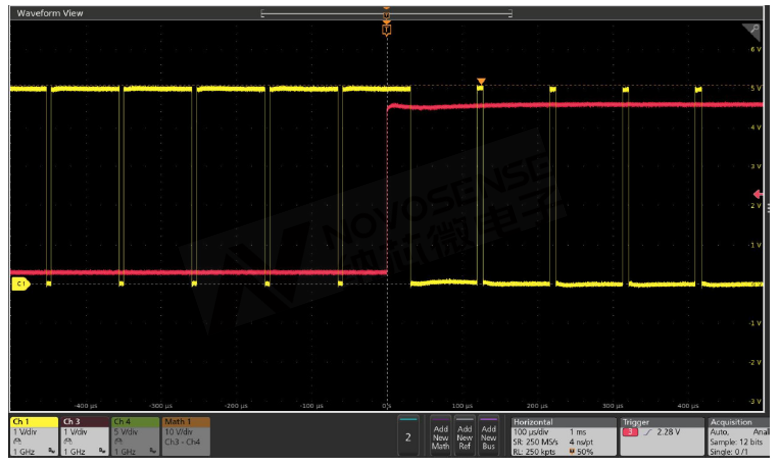This screenshot has width=778, height=465.
Task: Click the corner fold icon in waveform view
Action: pyautogui.click(x=754, y=29)
